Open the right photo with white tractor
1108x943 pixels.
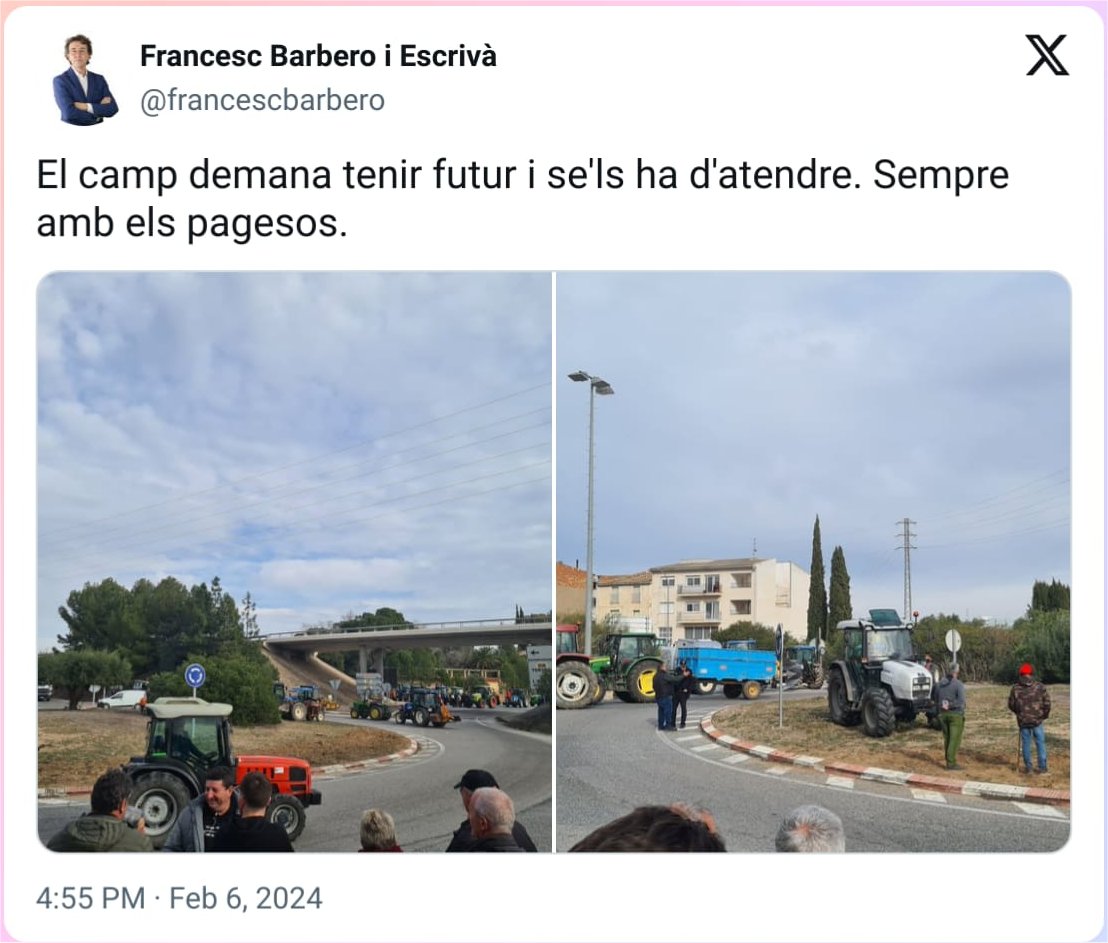click(x=813, y=562)
